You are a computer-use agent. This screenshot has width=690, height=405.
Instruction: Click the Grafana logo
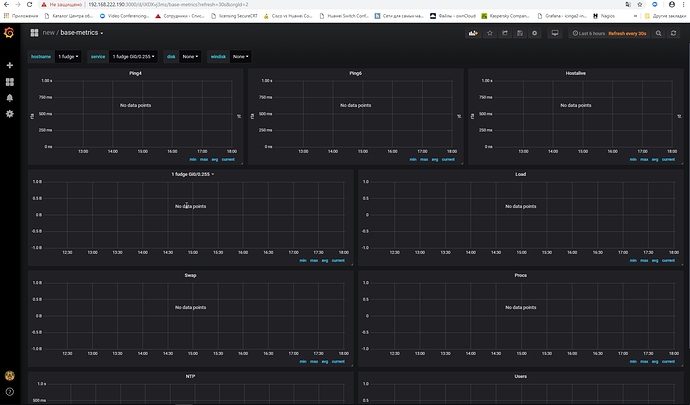[9, 33]
